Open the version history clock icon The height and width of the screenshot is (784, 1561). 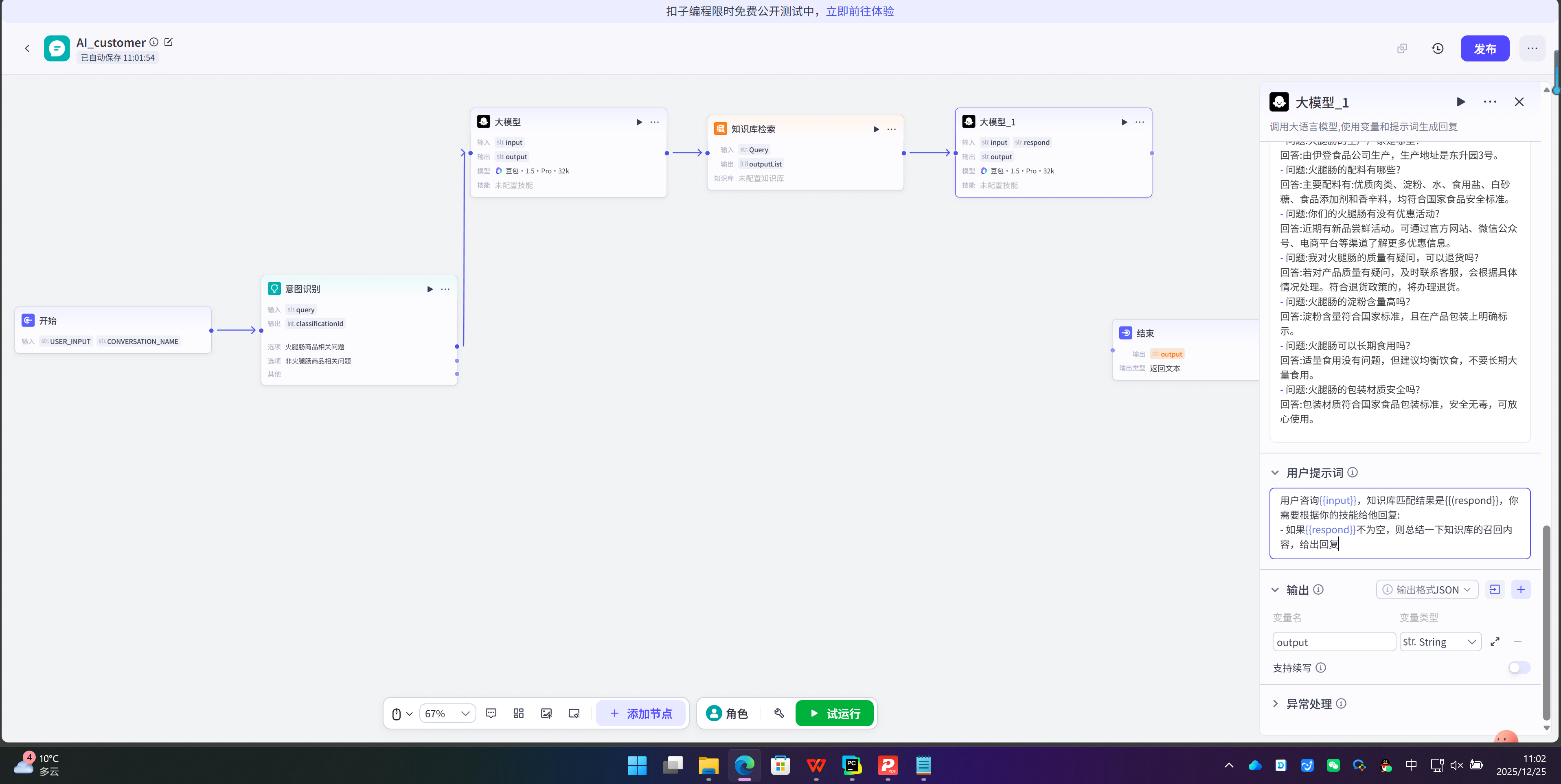click(1437, 48)
